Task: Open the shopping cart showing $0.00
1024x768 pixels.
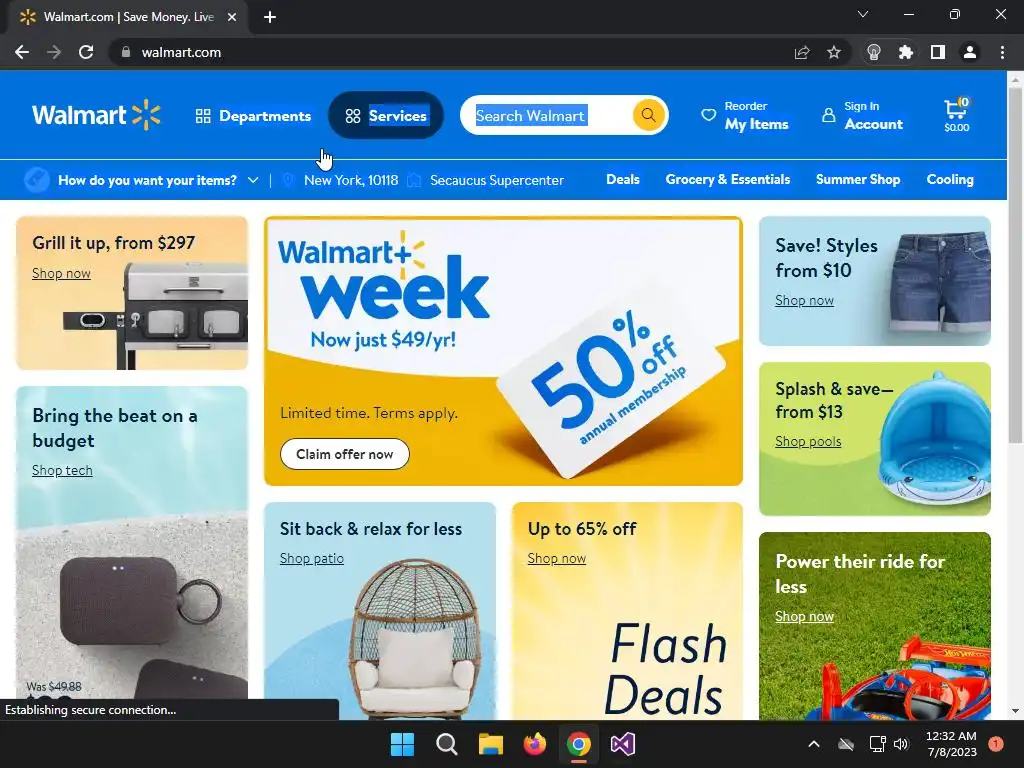Action: pos(957,115)
